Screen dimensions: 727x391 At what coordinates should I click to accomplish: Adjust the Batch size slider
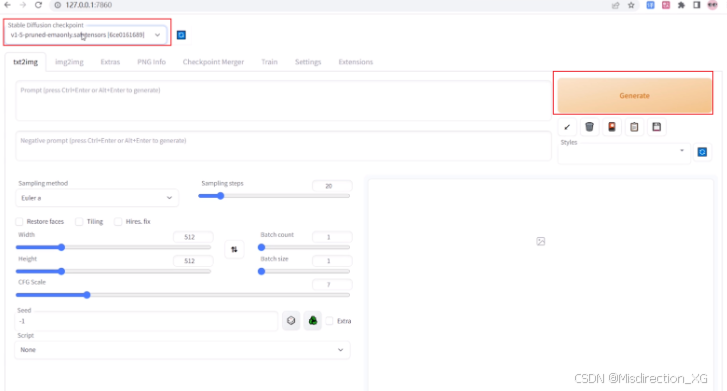point(304,271)
